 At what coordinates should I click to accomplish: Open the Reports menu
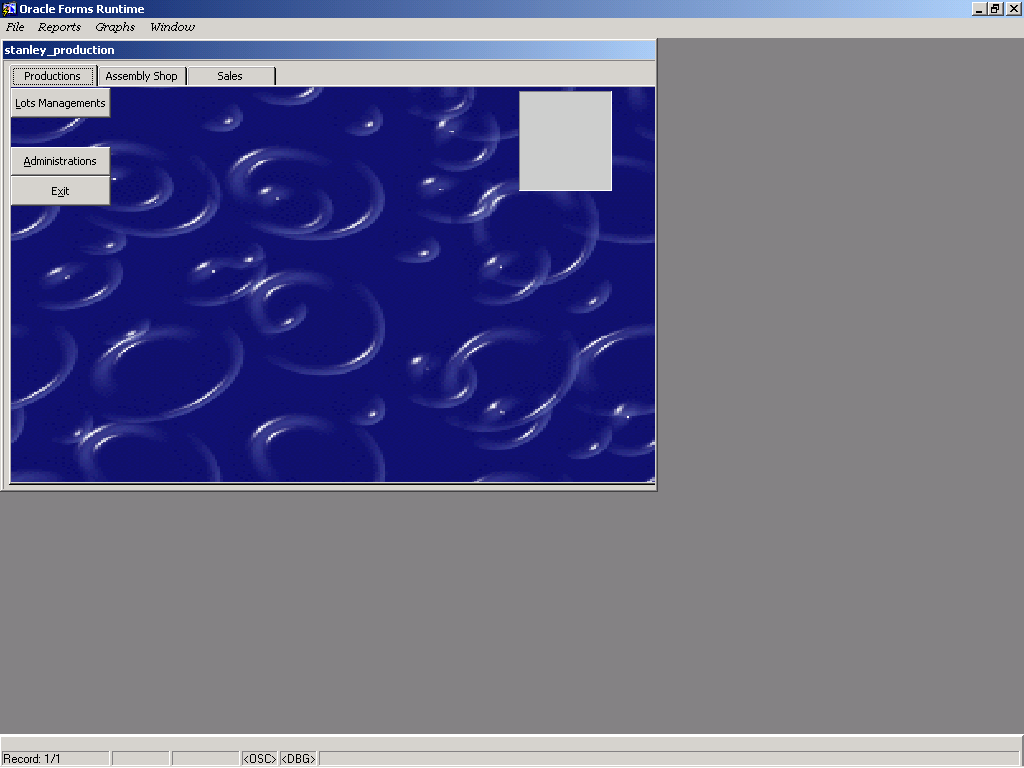click(x=59, y=27)
